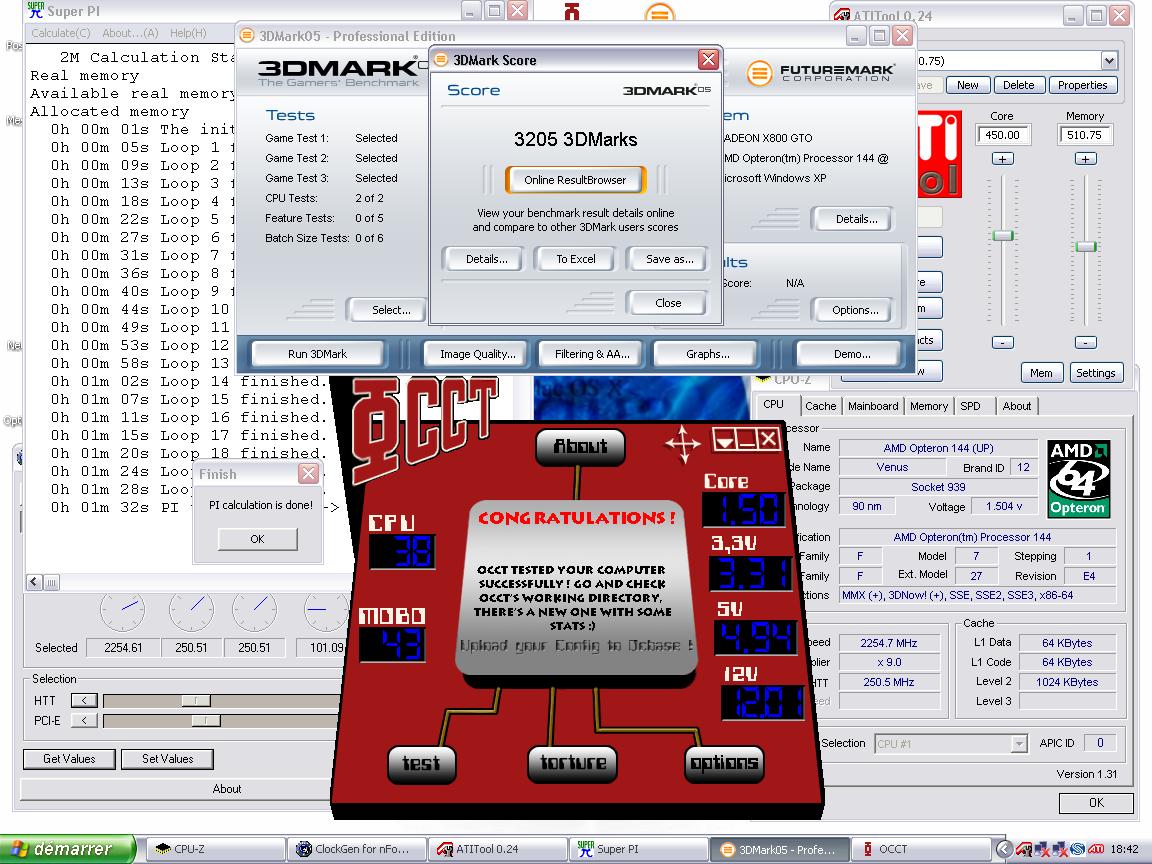Open Settings in ATITool
Screen dimensions: 1152x864
tap(1095, 373)
